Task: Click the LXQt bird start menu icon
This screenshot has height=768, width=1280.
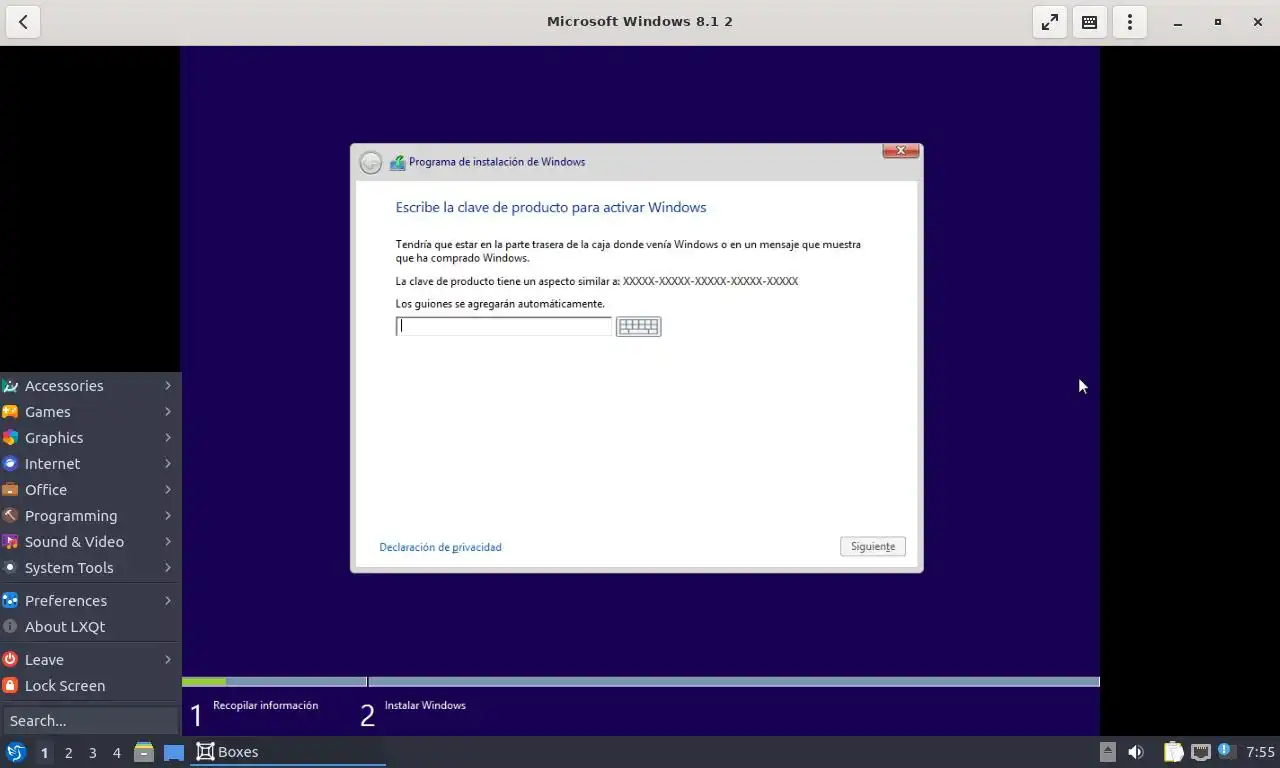Action: click(x=16, y=752)
